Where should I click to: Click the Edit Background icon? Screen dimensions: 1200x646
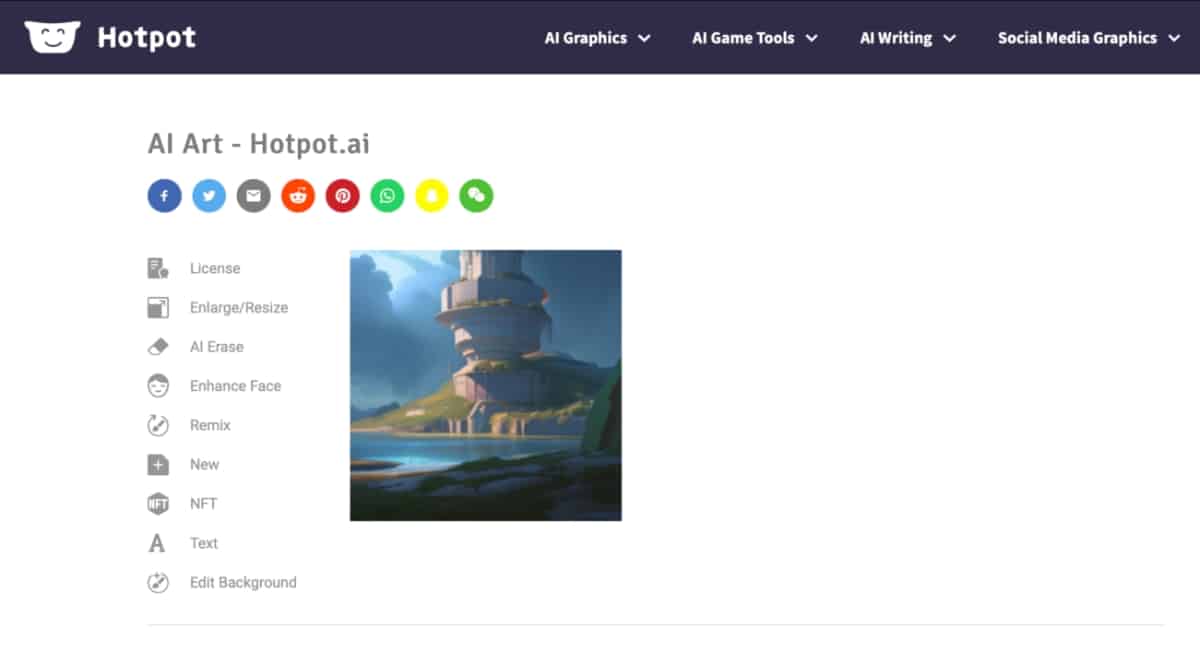[158, 582]
